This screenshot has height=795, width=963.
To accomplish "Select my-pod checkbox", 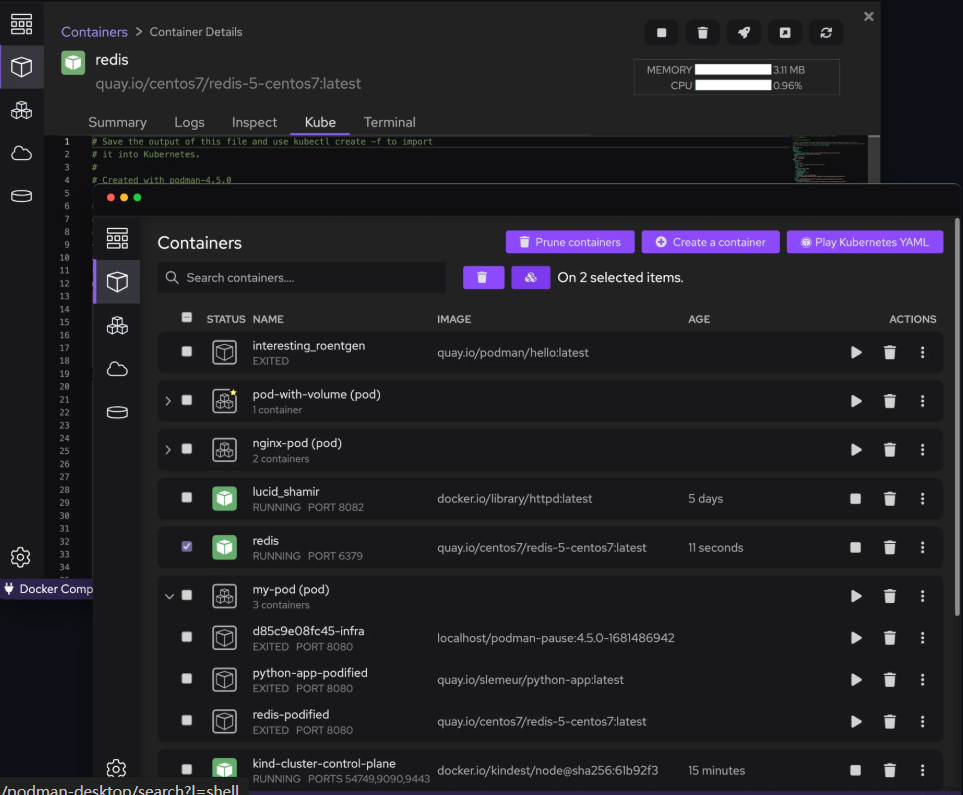I will click(187, 595).
